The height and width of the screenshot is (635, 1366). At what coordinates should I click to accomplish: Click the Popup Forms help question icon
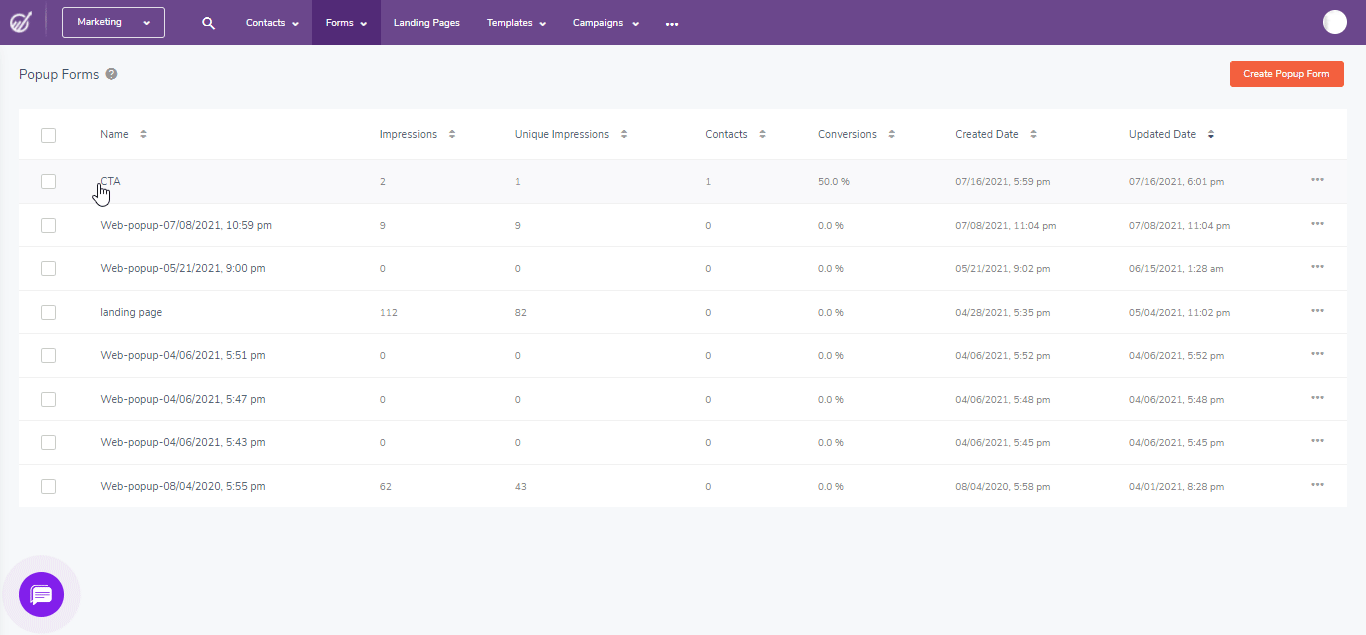(x=112, y=74)
